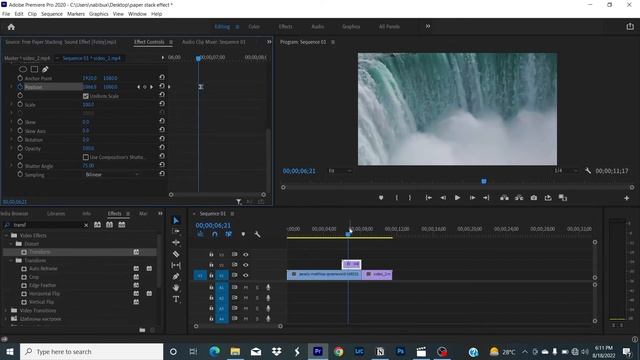Screen dimensions: 640x360
Task: Select the Ripple Edit tool
Action: 176,242
